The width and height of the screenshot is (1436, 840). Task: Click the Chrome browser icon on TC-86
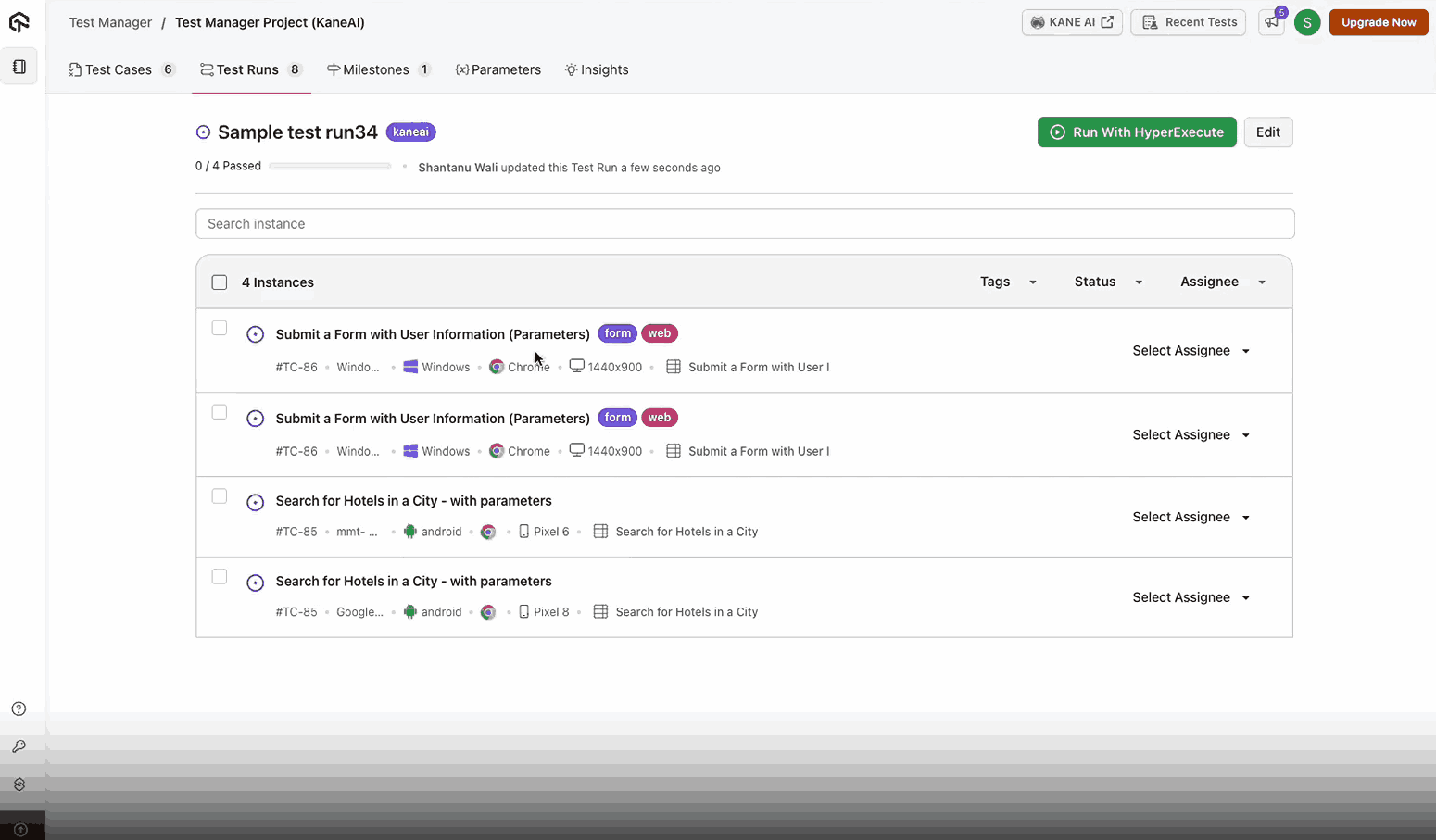pos(496,367)
